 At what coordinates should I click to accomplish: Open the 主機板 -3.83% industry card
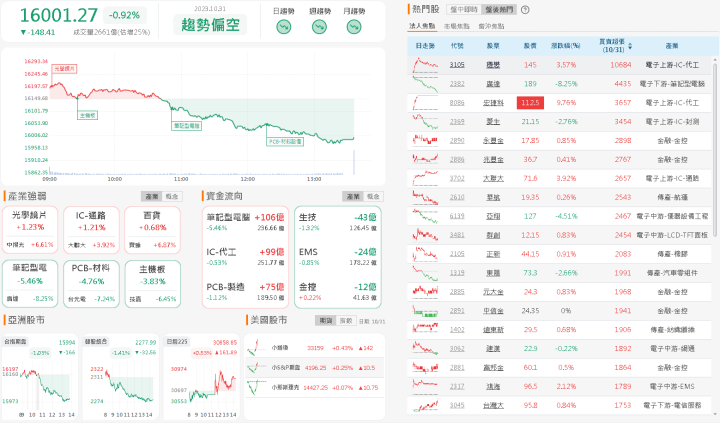pos(152,284)
